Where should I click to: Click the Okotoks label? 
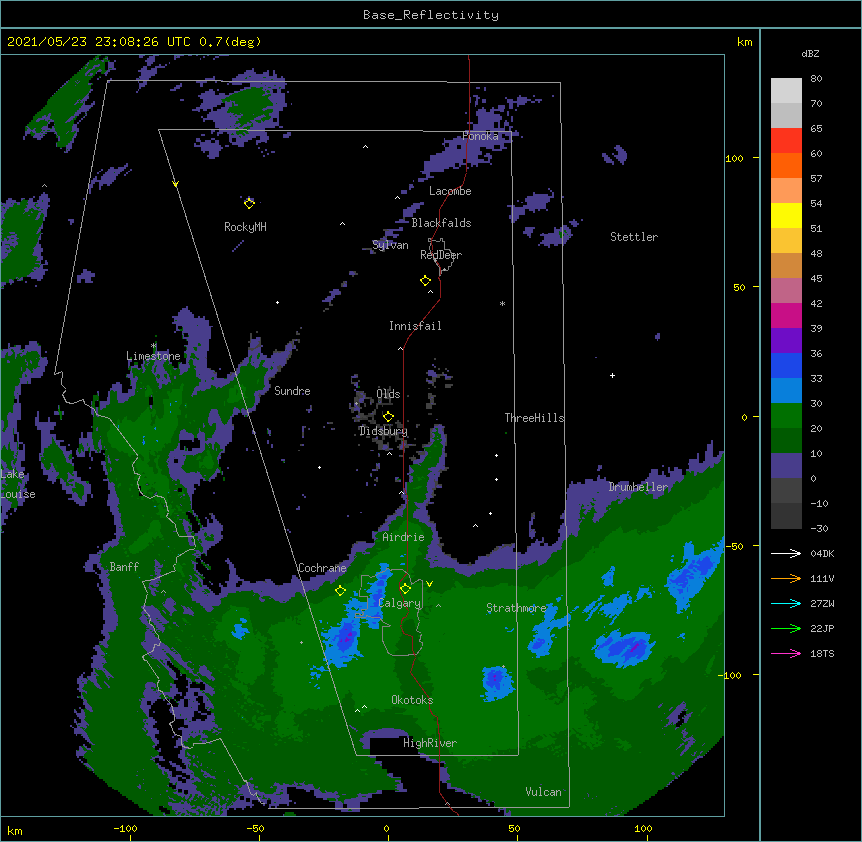[412, 700]
